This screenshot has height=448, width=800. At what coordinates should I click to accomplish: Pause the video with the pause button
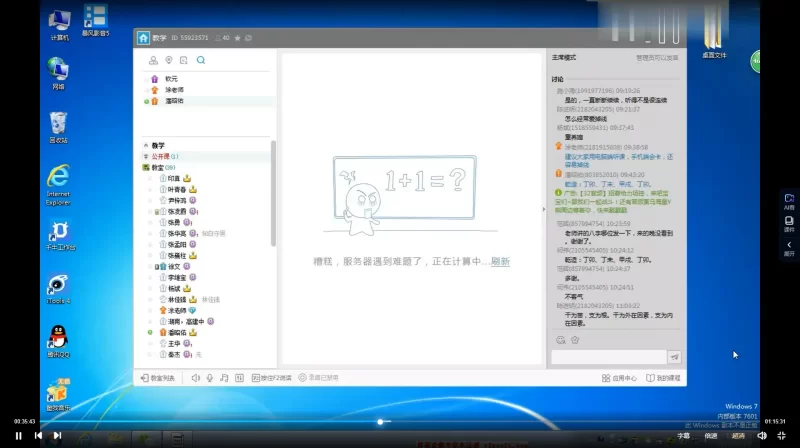click(18, 436)
